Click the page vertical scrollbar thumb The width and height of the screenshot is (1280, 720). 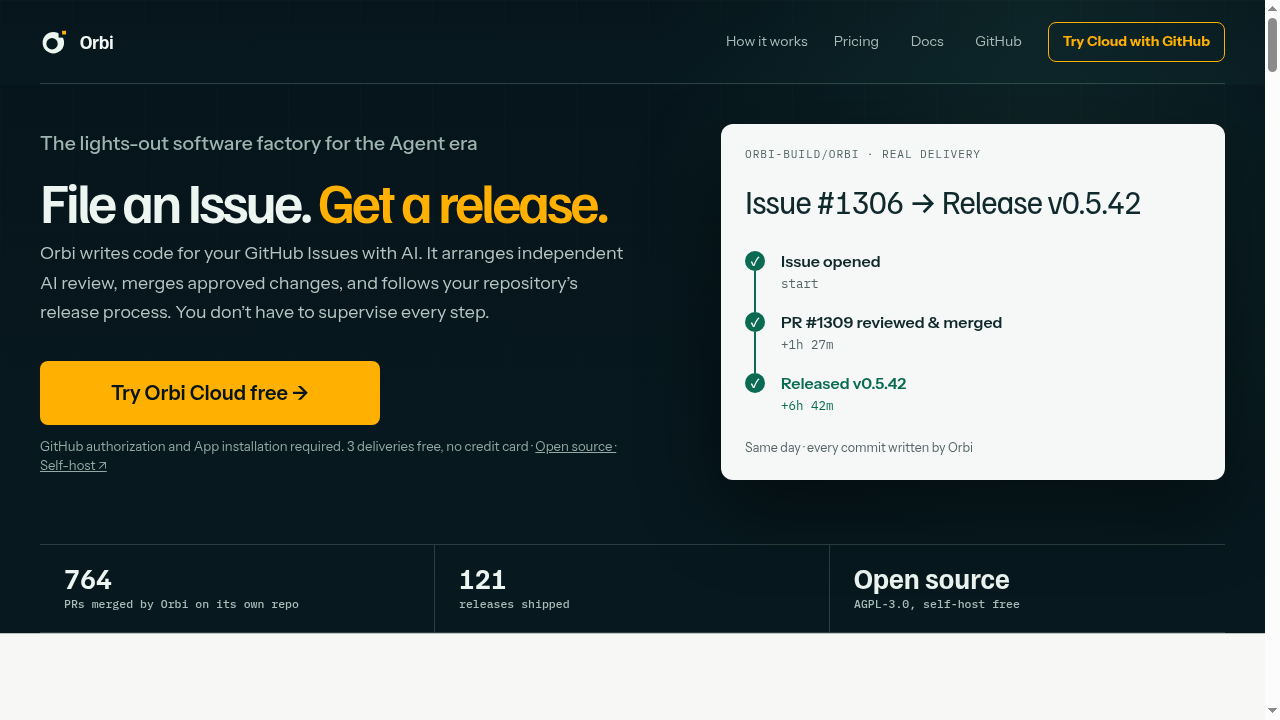click(1272, 43)
